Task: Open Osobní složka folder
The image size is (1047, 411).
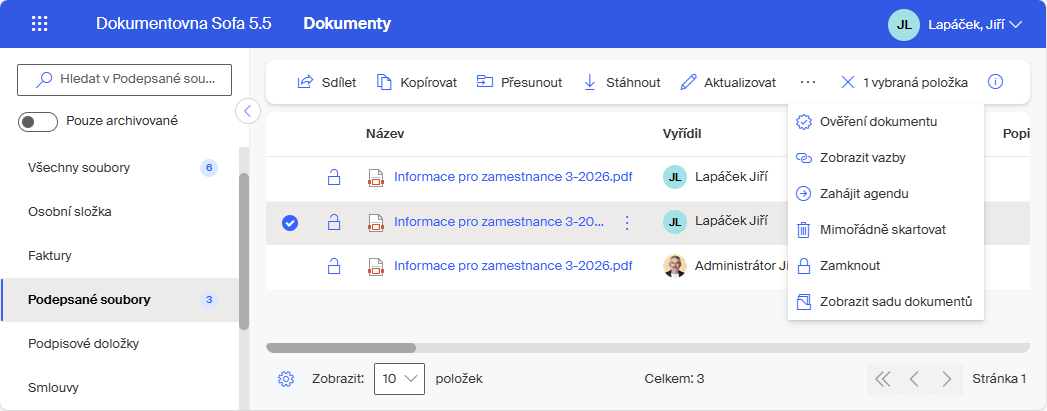Action: tap(120, 212)
